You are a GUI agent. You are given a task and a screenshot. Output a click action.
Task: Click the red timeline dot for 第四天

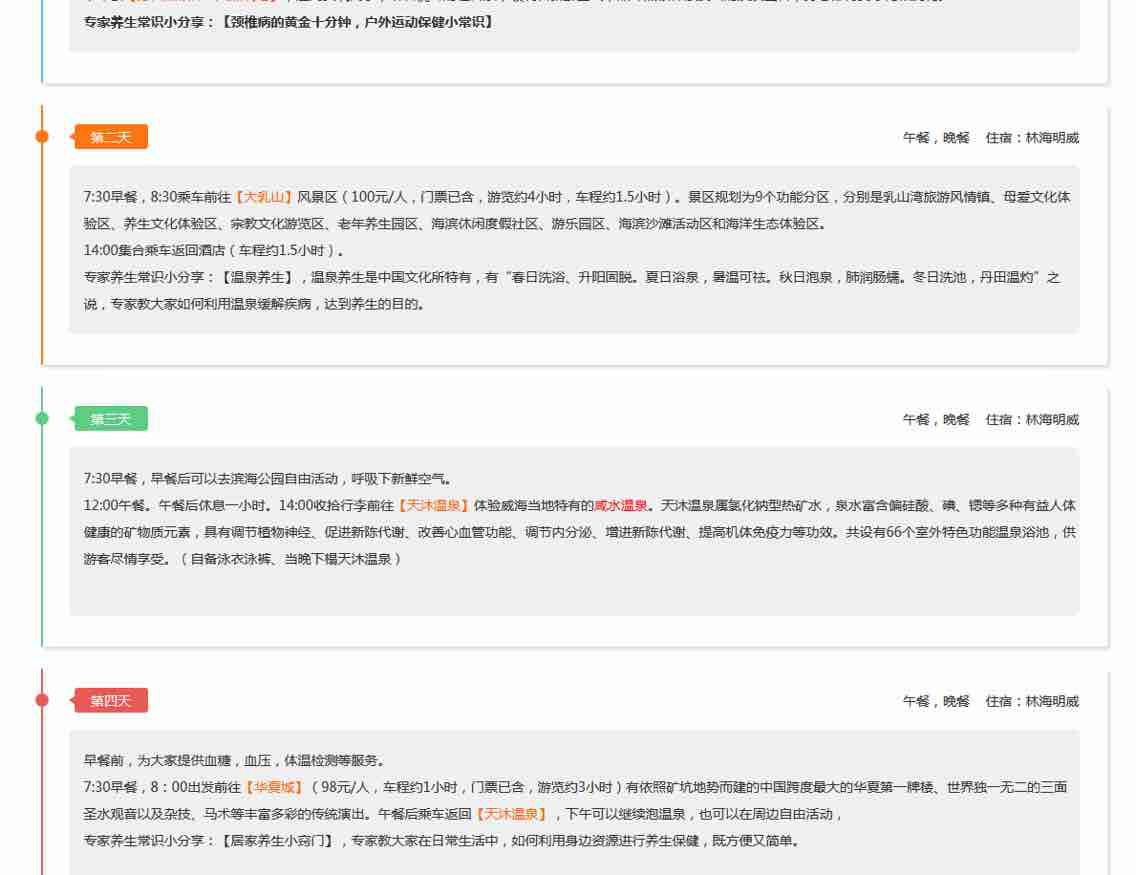pyautogui.click(x=42, y=700)
